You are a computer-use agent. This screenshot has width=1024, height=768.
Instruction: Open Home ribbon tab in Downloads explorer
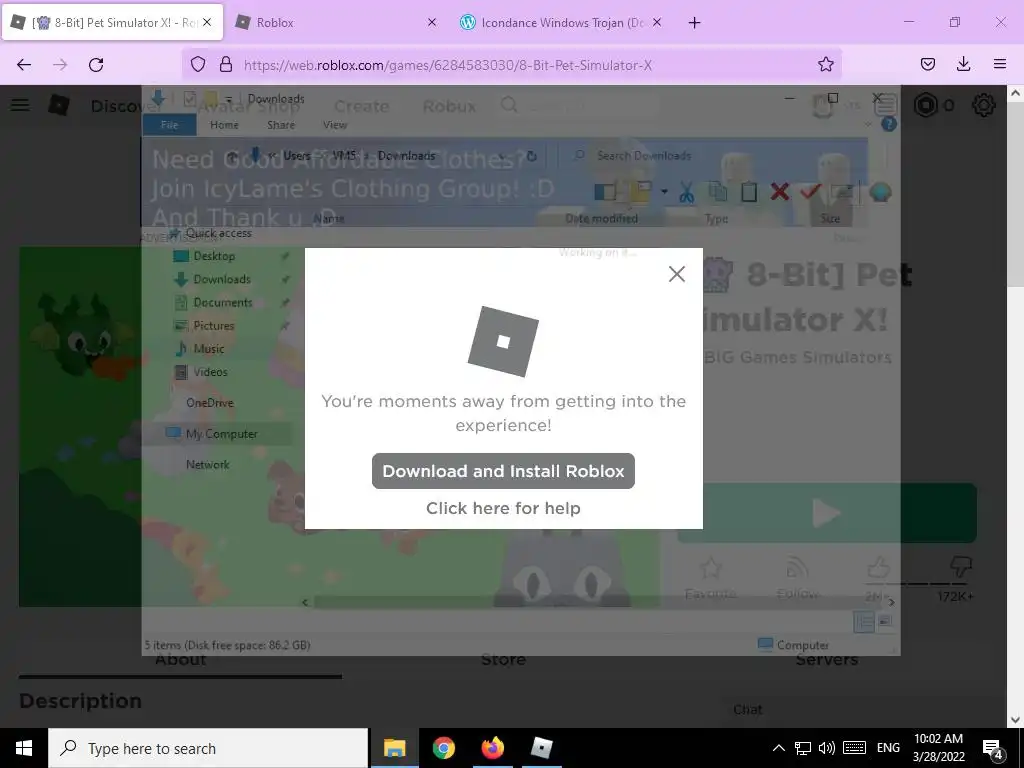(224, 125)
